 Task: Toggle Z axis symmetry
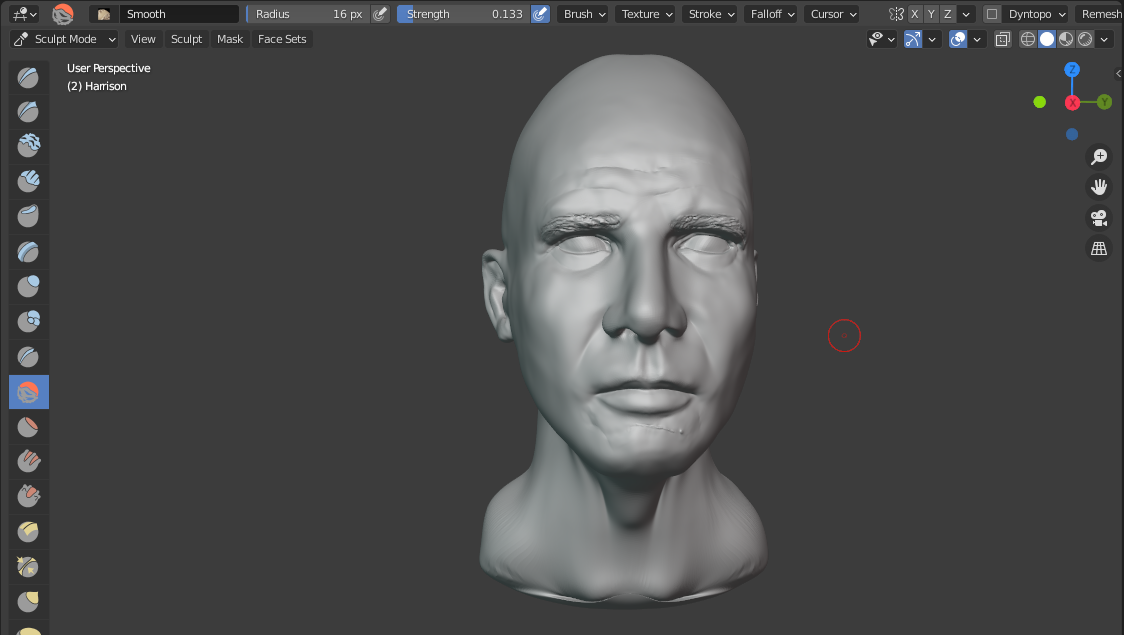(x=948, y=14)
